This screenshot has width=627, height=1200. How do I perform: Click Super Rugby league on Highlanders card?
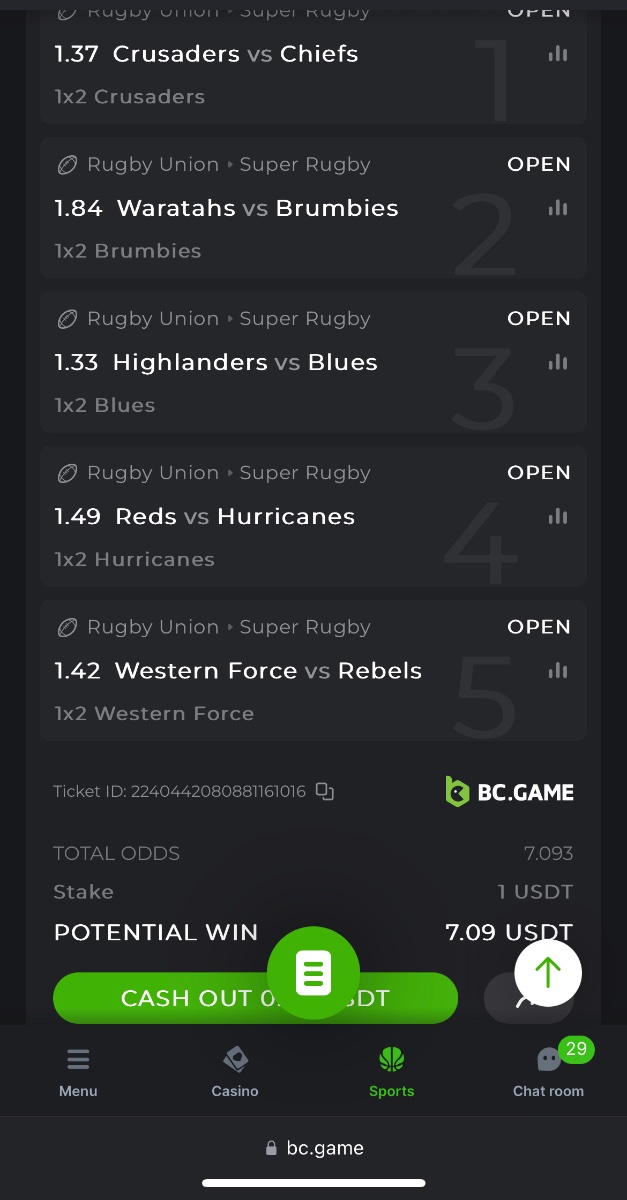coord(305,319)
